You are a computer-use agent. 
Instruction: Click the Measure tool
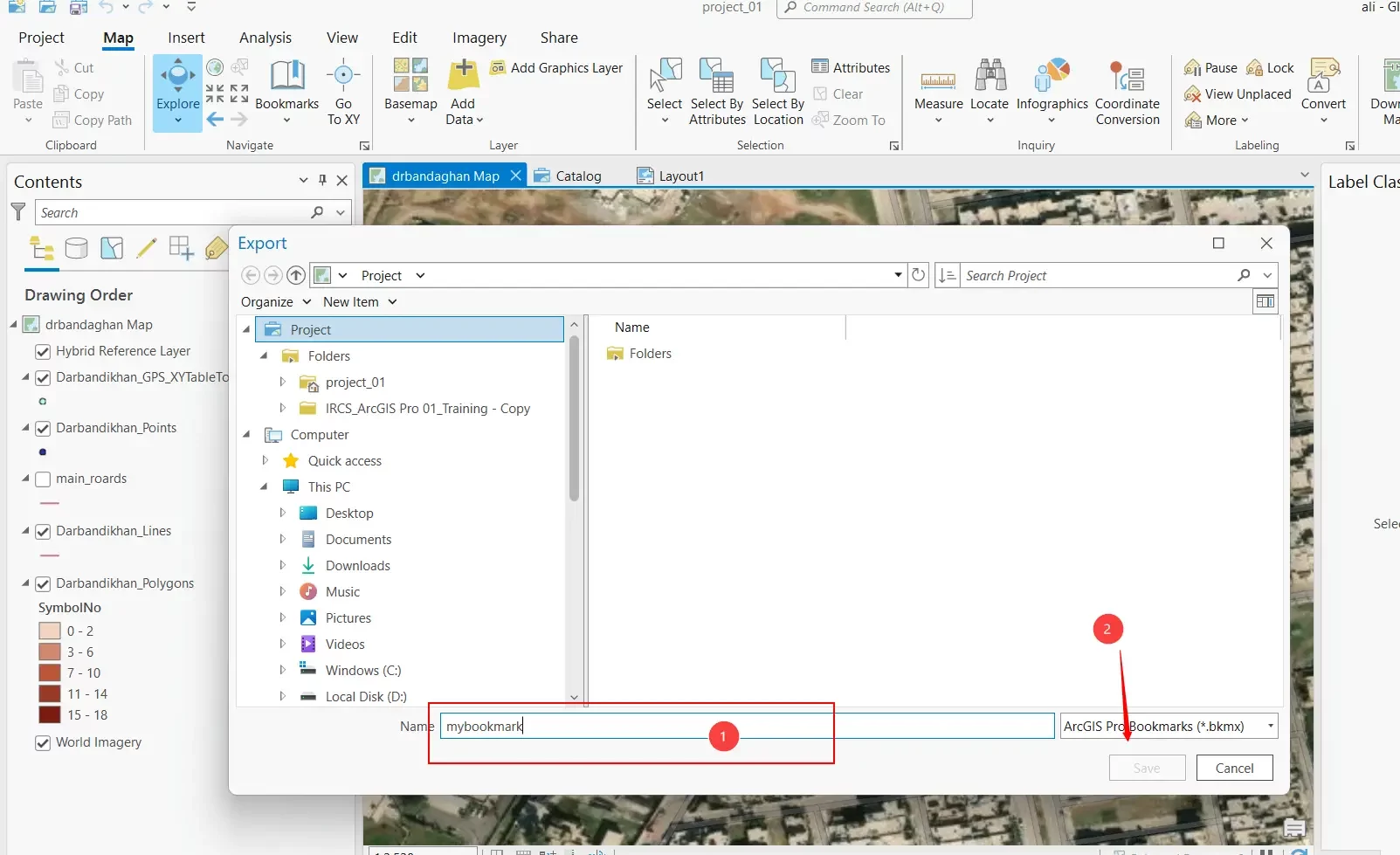pyautogui.click(x=938, y=91)
